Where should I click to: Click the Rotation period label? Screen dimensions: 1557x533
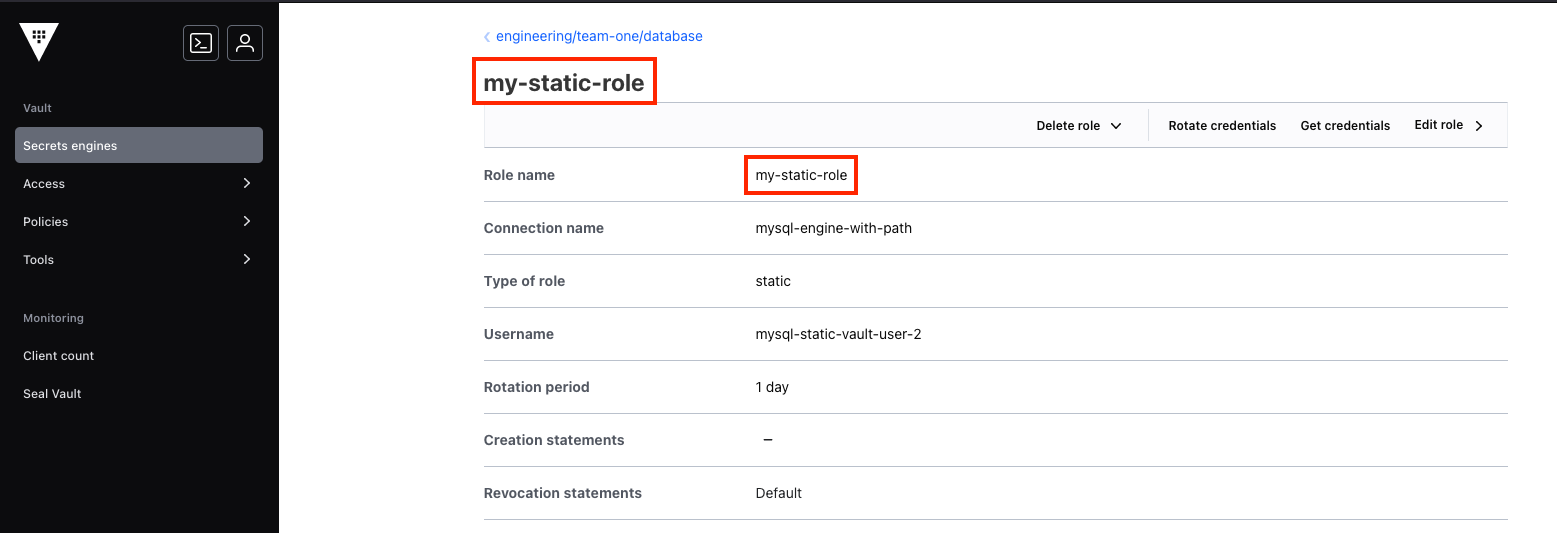coord(536,387)
